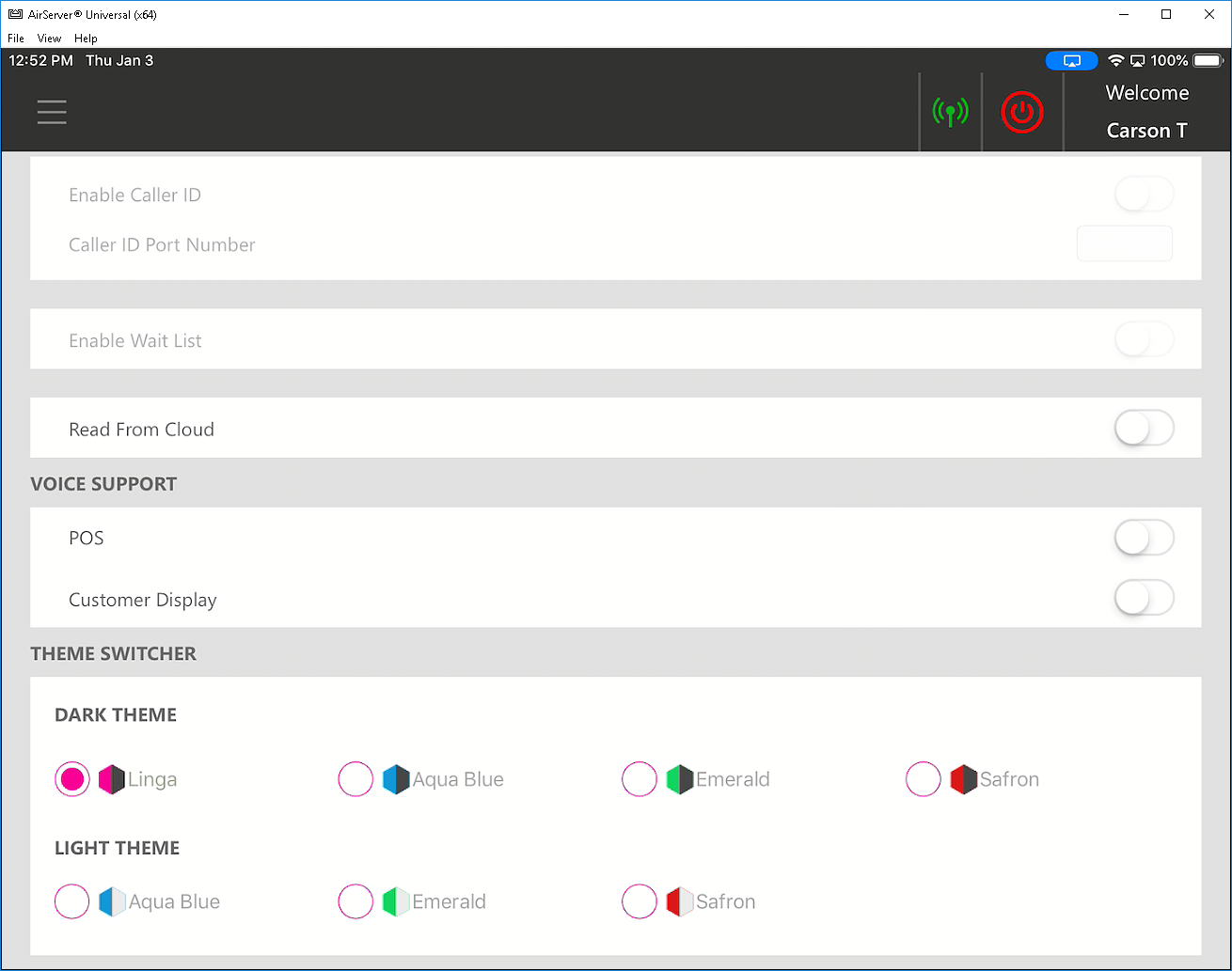Open the View menu

(49, 39)
